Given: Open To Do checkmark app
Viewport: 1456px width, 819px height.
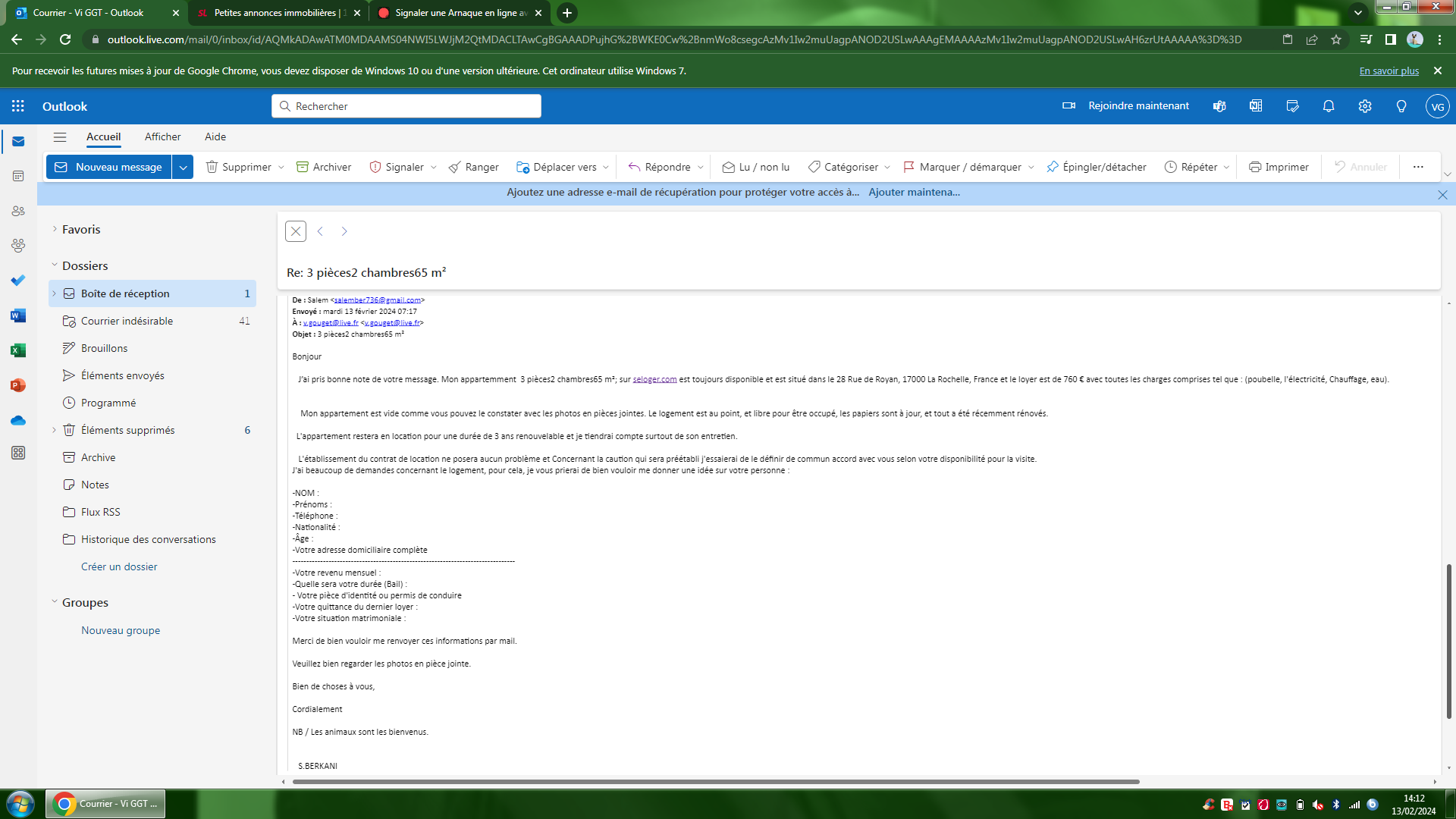Looking at the screenshot, I should coord(18,281).
